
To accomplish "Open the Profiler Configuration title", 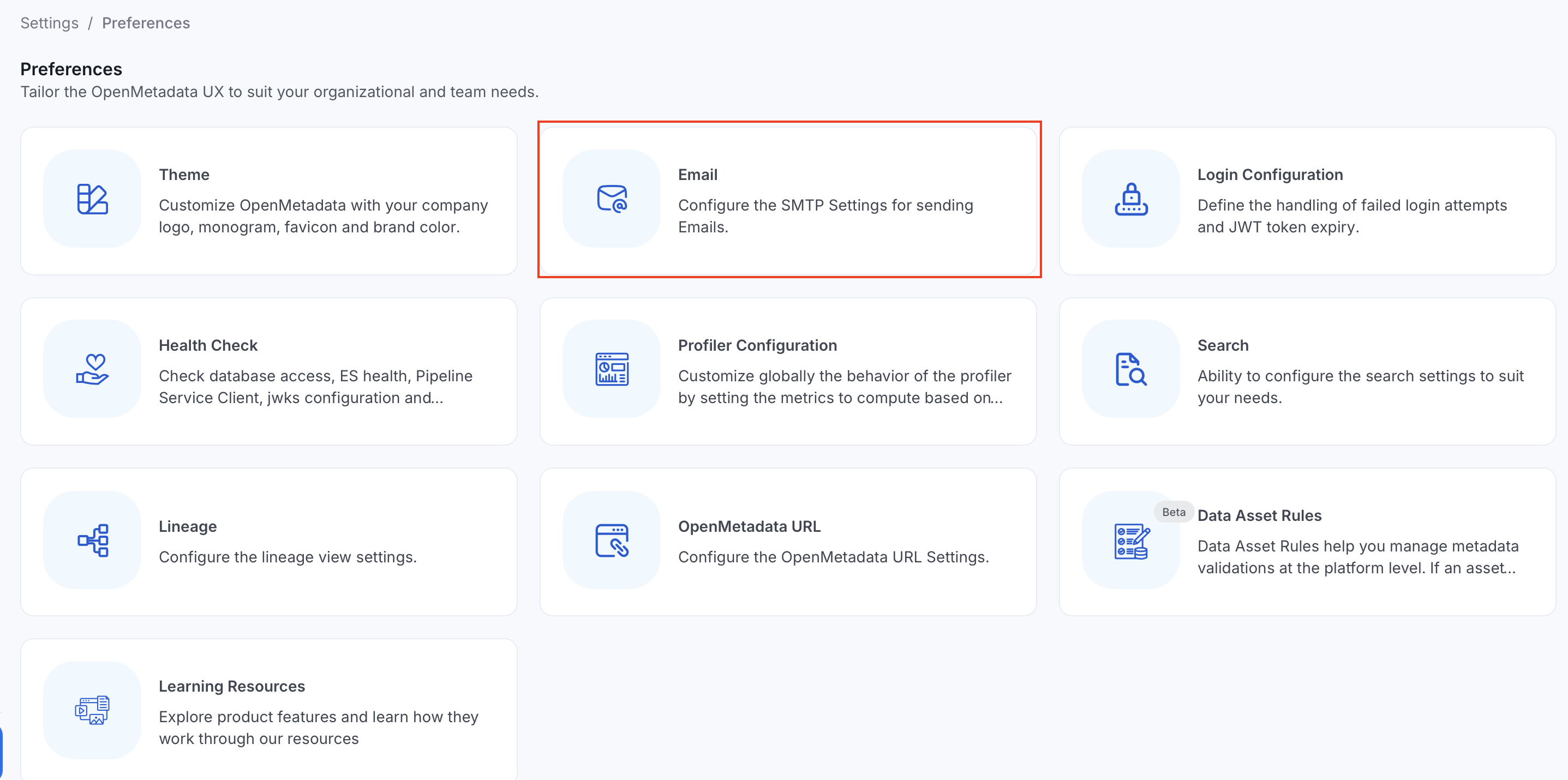I will click(x=758, y=346).
